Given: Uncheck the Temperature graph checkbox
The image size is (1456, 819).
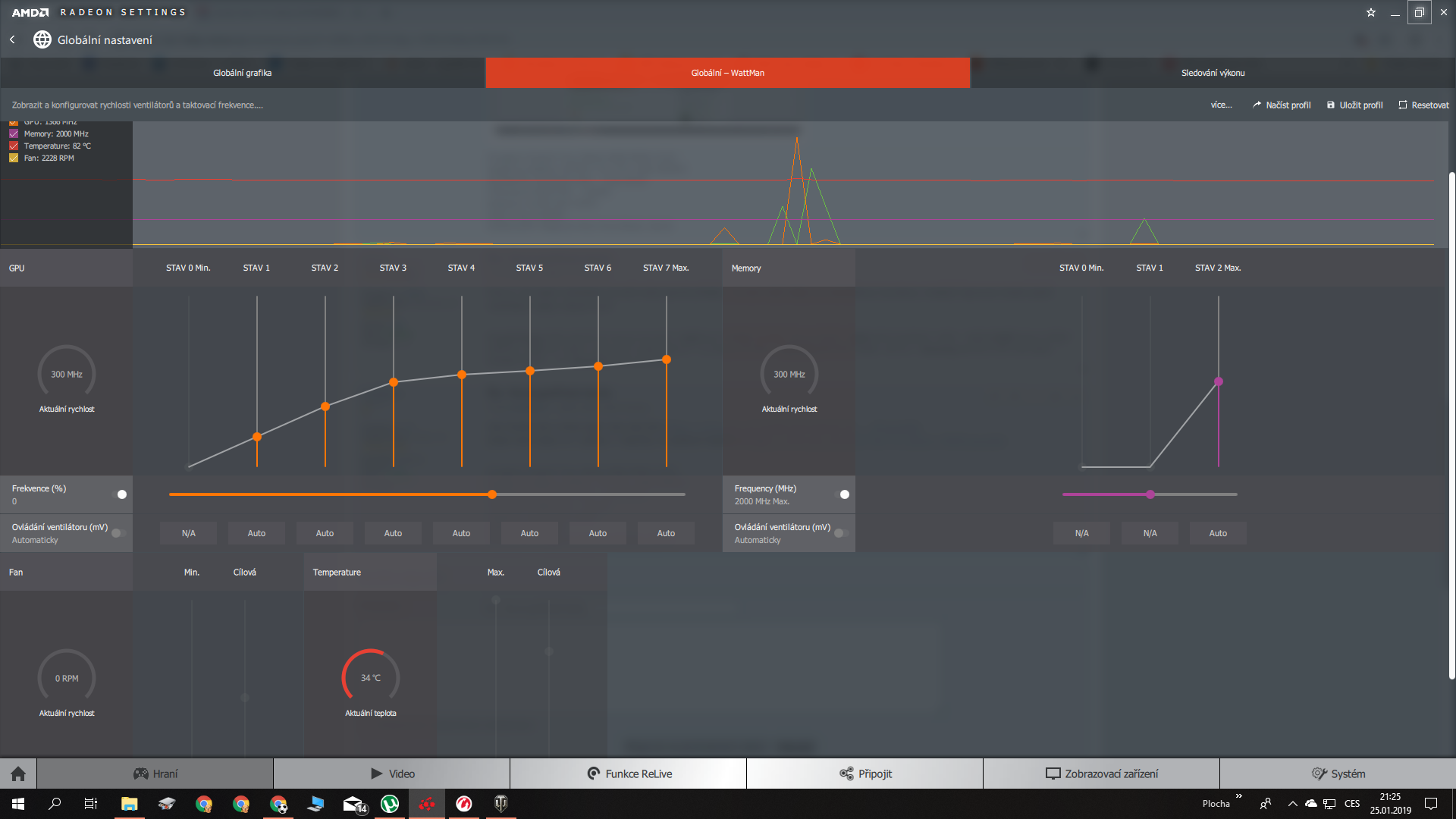Looking at the screenshot, I should 14,146.
